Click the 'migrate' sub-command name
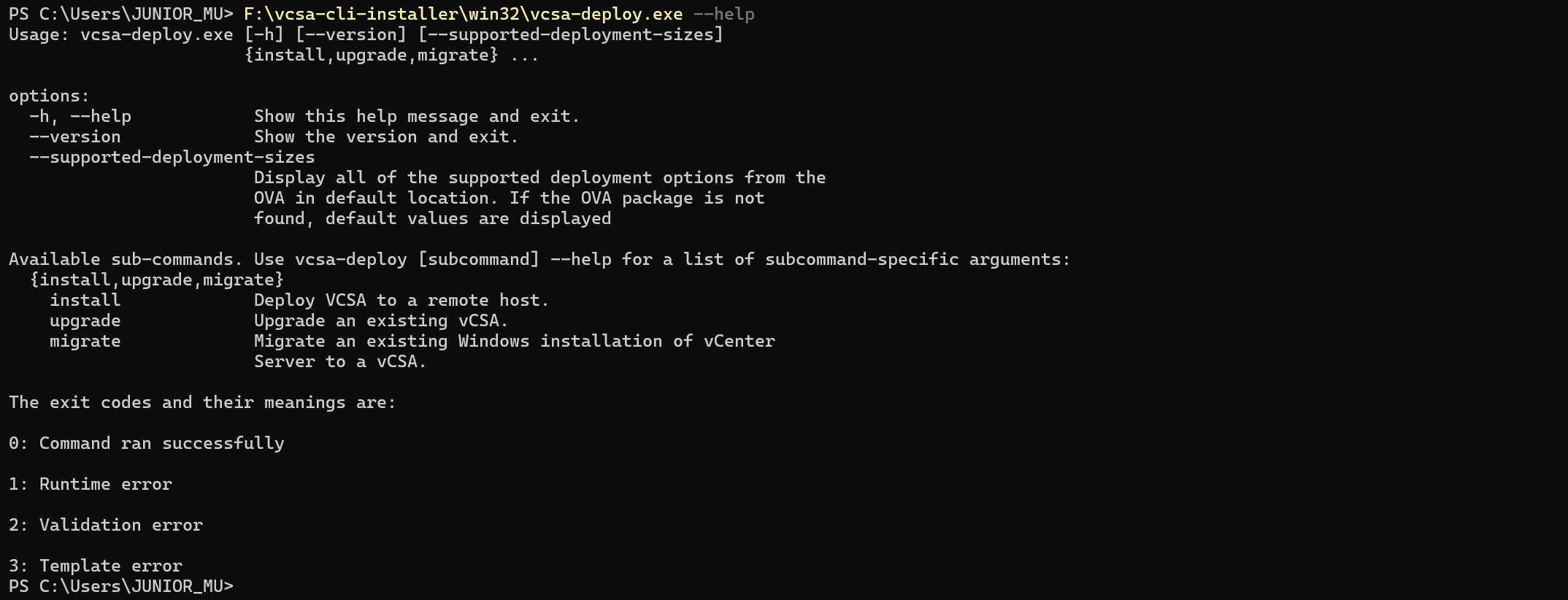Viewport: 1568px width, 600px height. [x=85, y=341]
